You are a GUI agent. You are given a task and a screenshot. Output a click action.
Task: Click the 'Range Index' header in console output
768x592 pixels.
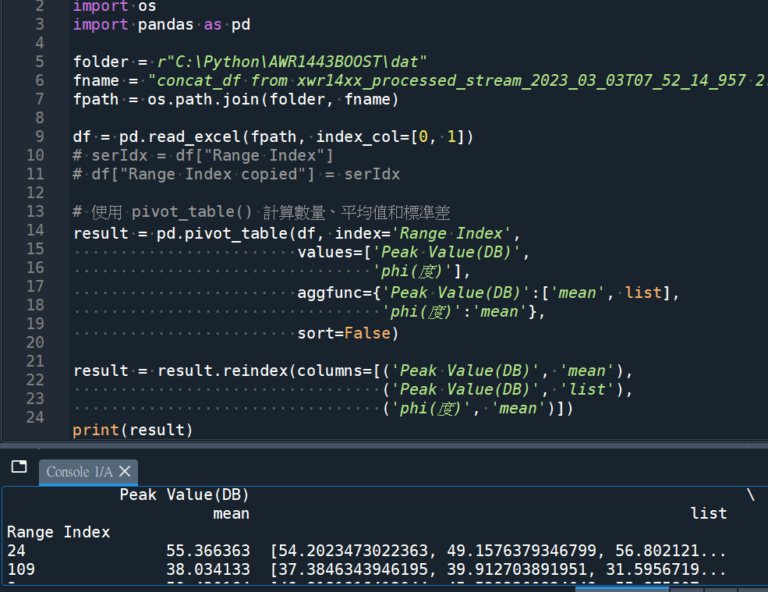[x=58, y=532]
